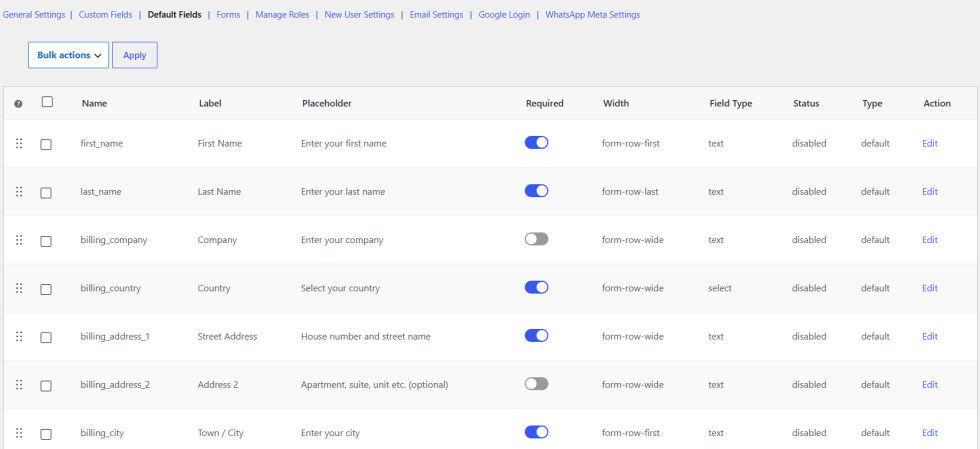Click 'Enter your first name' placeholder text

[344, 143]
